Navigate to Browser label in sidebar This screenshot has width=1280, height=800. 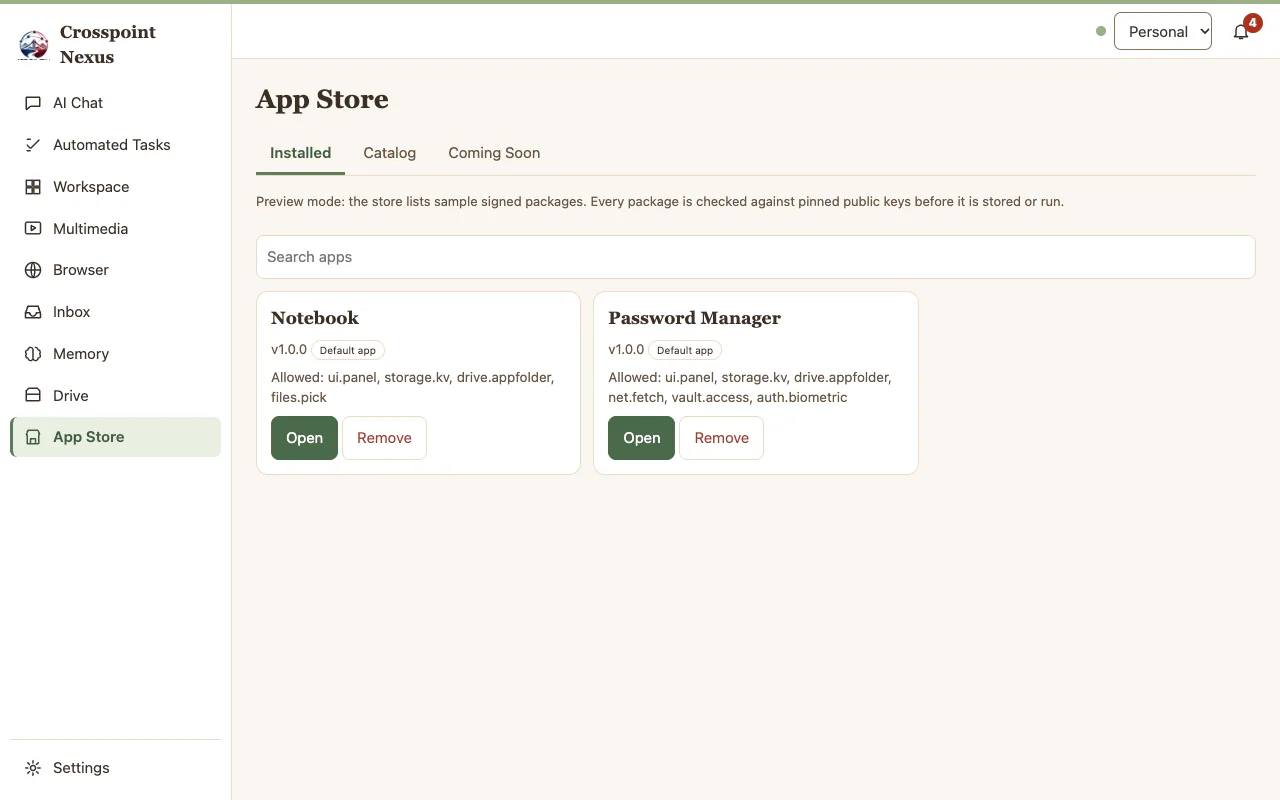pyautogui.click(x=81, y=270)
